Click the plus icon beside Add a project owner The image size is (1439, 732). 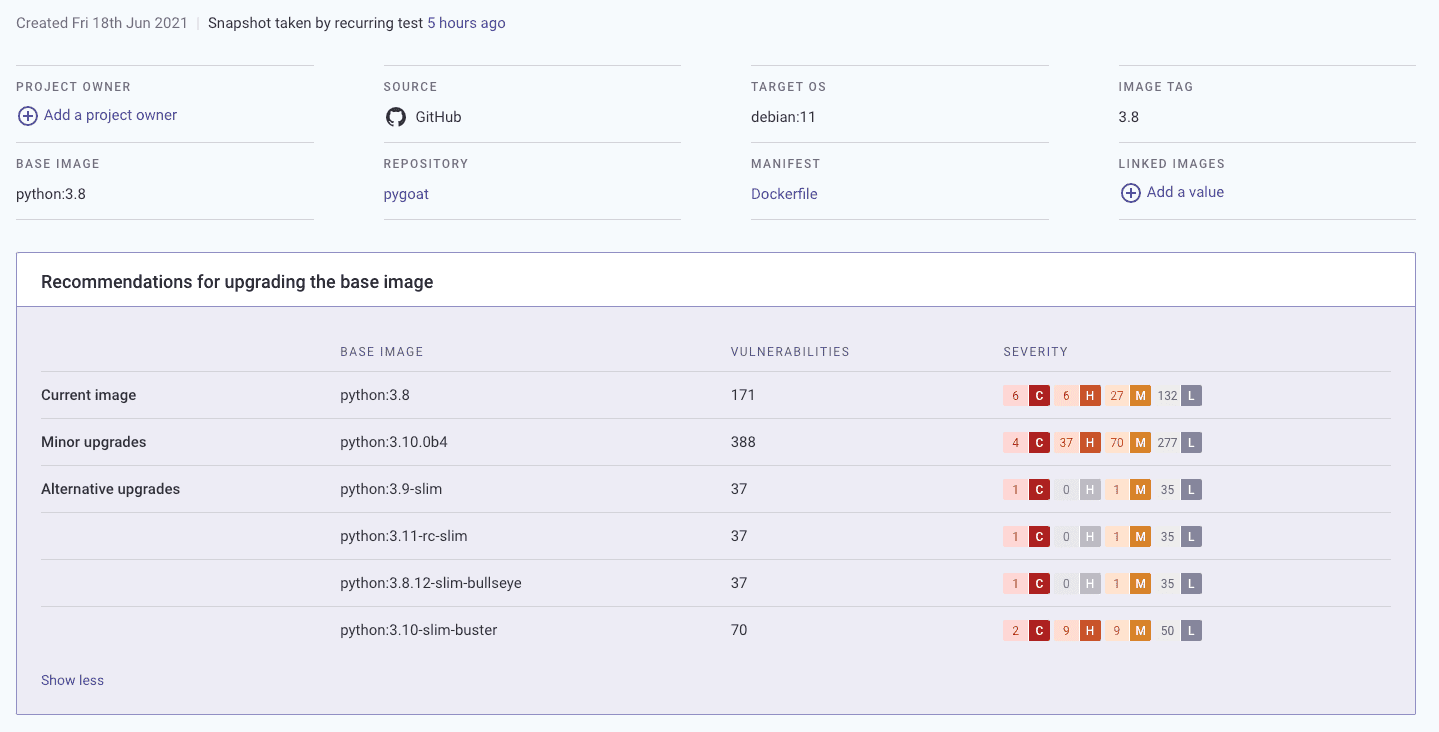point(28,116)
